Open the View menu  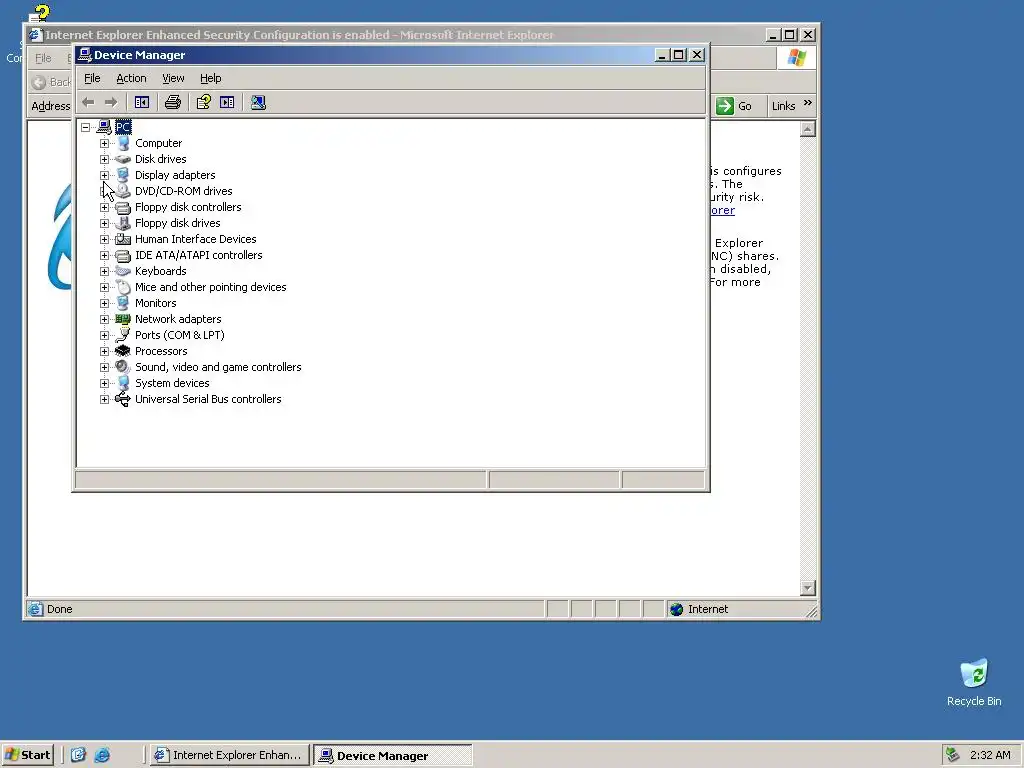pos(173,78)
